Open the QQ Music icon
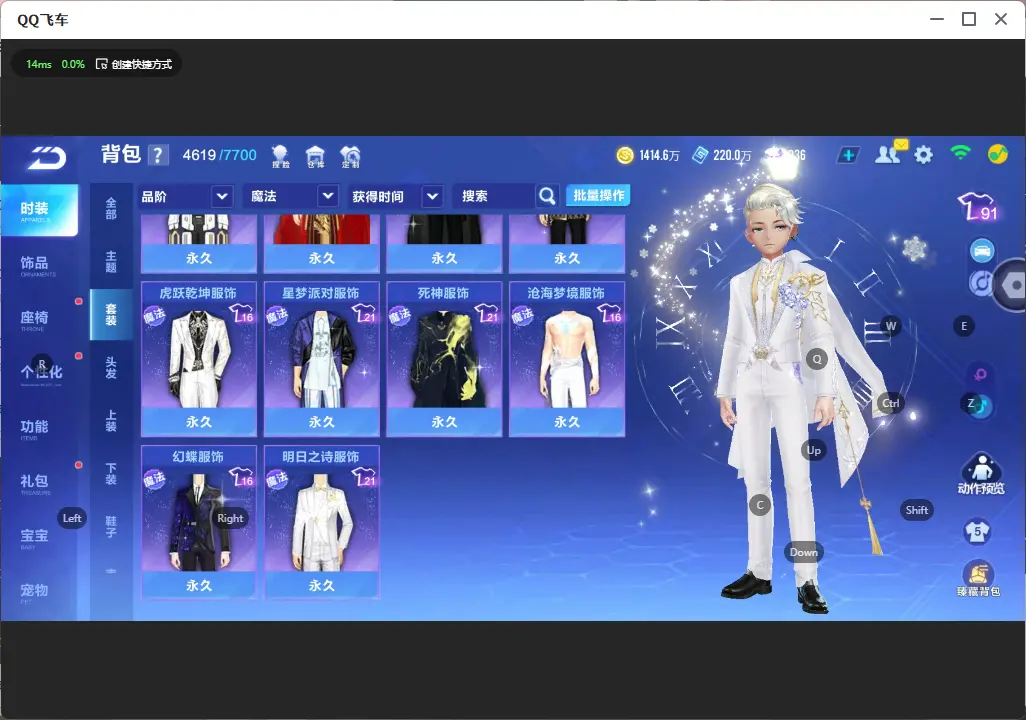 tap(997, 154)
